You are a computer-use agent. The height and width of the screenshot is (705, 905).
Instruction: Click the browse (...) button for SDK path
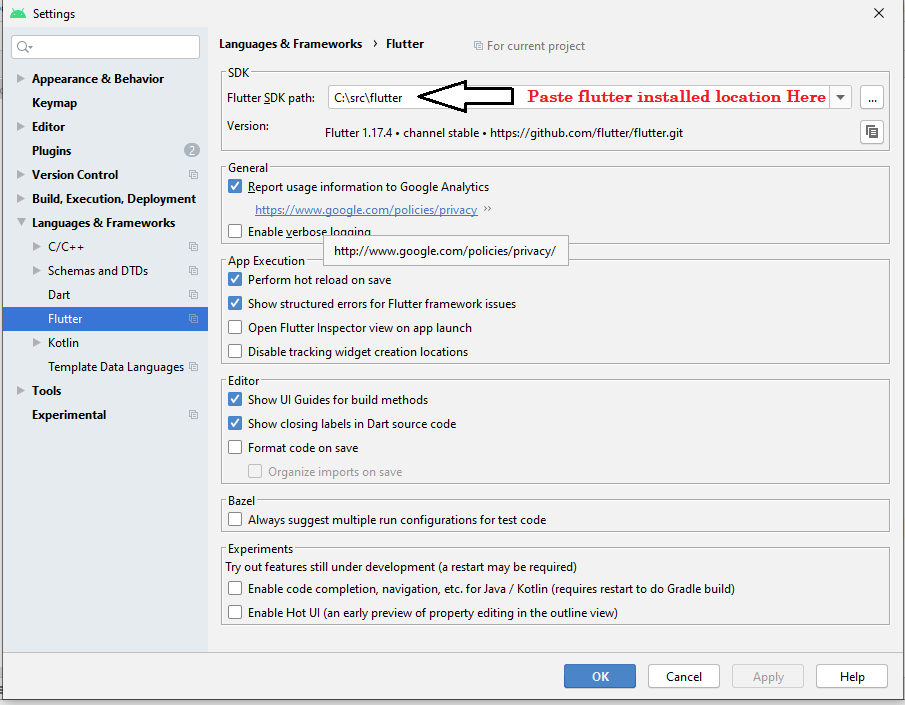872,98
